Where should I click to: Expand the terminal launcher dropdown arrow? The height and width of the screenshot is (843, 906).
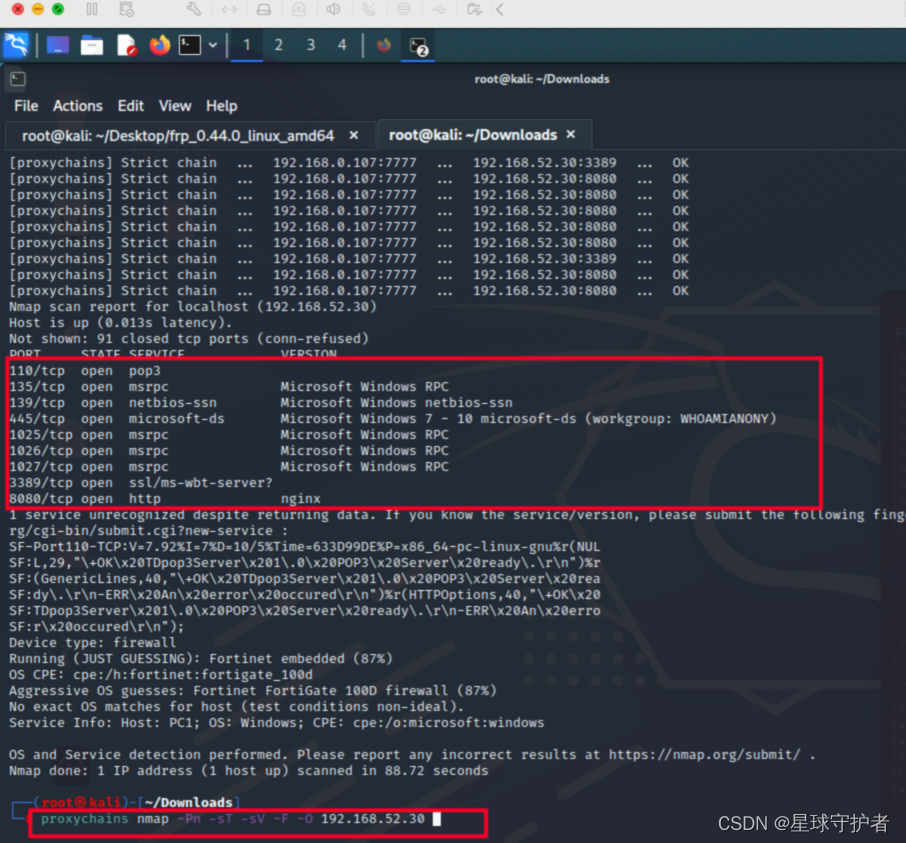click(213, 45)
